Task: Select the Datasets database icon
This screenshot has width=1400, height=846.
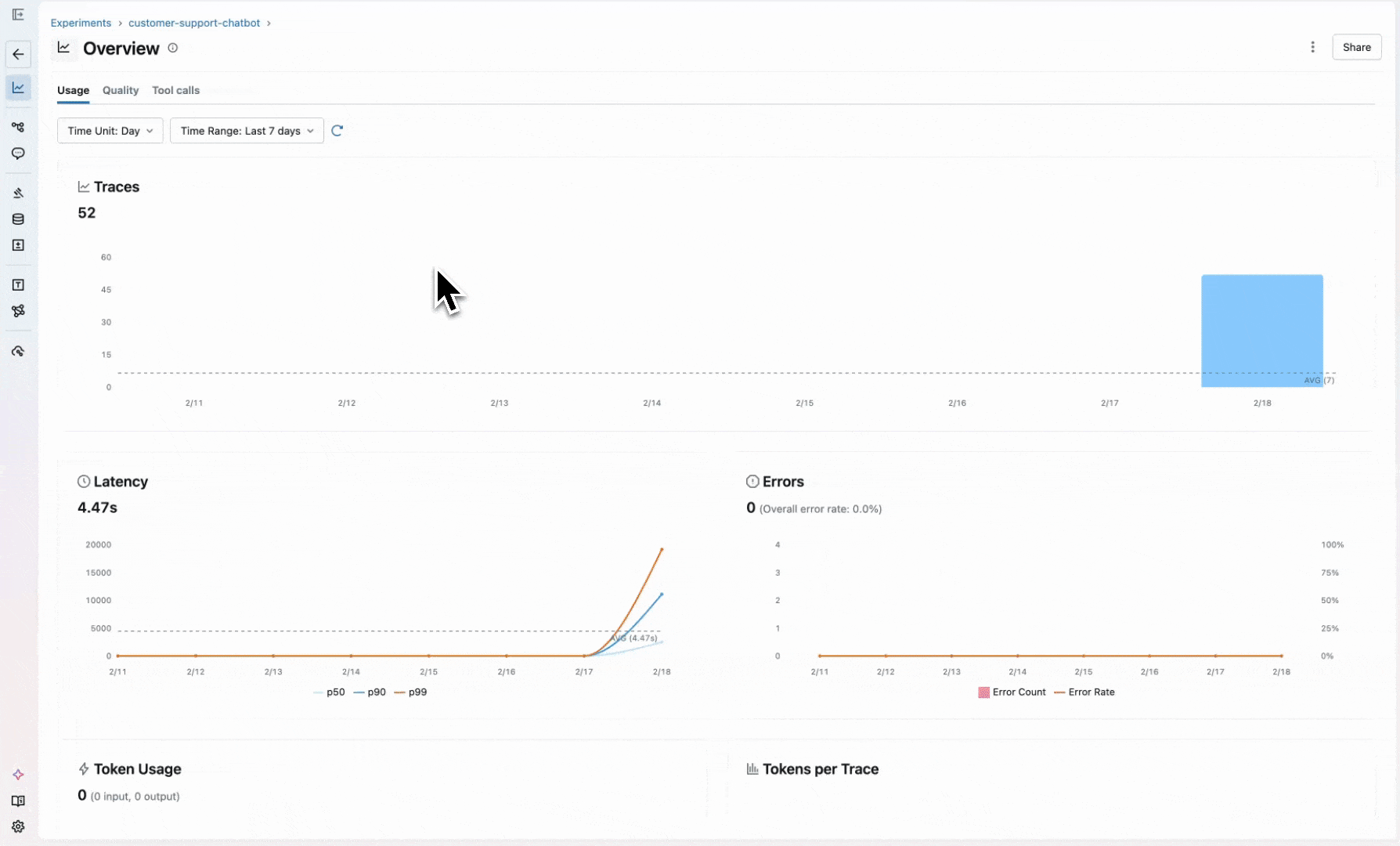Action: point(18,219)
